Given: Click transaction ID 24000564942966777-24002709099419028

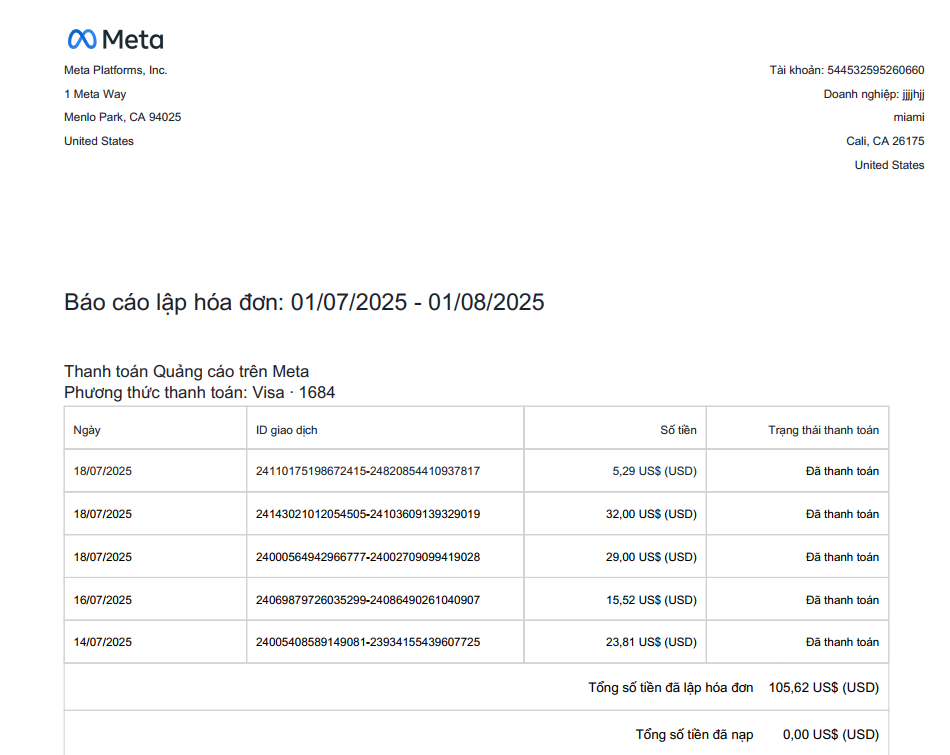Looking at the screenshot, I should pos(368,557).
